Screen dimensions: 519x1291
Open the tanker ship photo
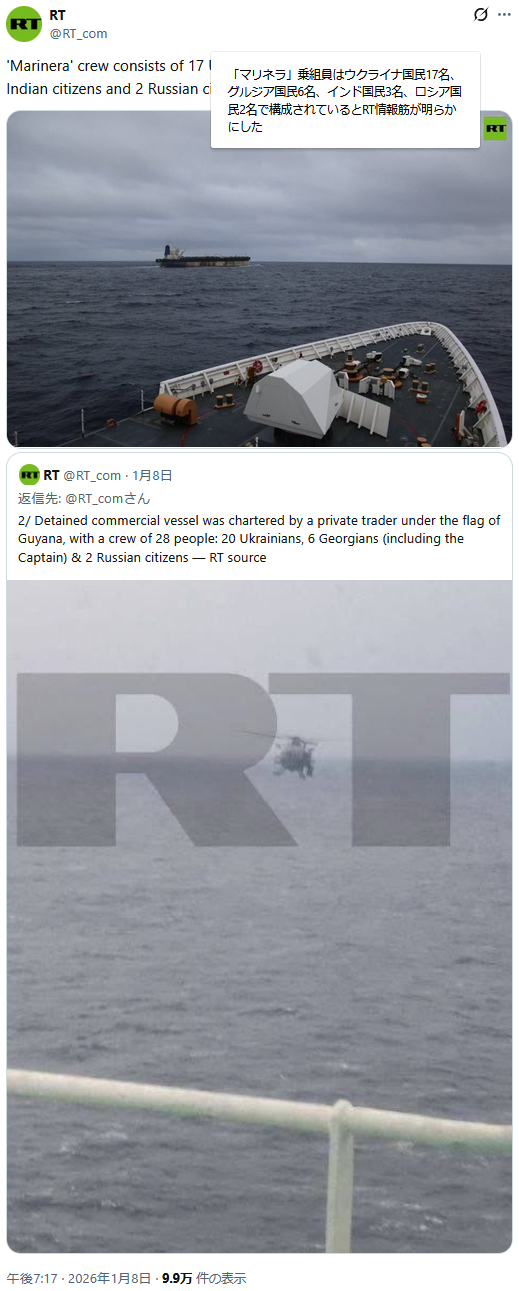(x=259, y=278)
